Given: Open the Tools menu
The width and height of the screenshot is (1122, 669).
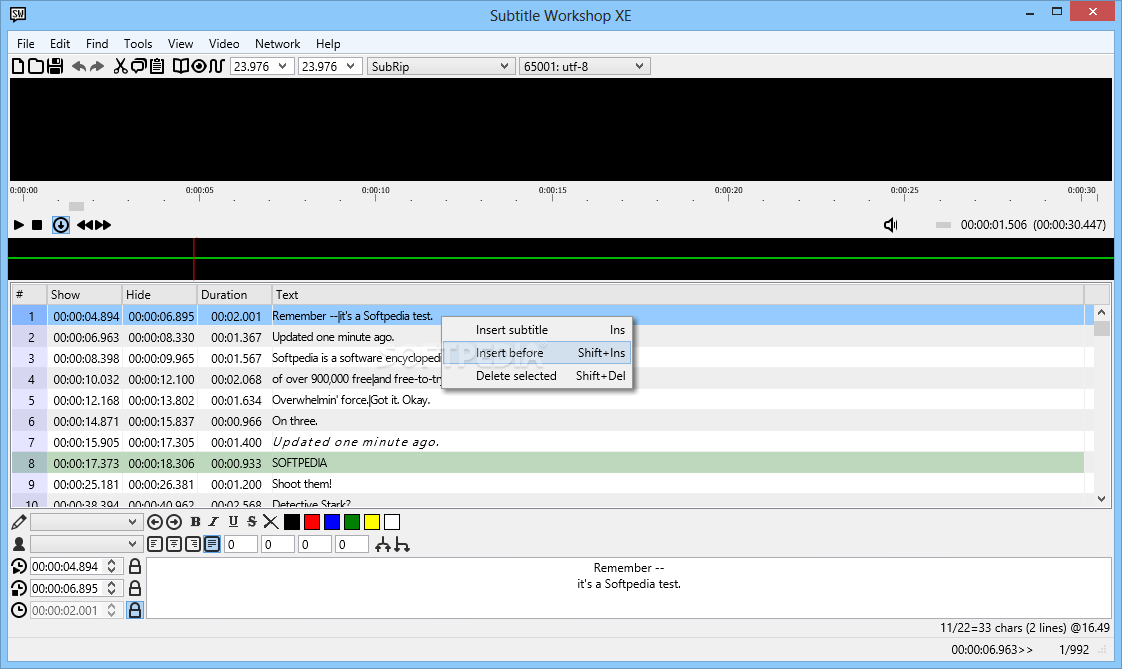Looking at the screenshot, I should click(138, 44).
